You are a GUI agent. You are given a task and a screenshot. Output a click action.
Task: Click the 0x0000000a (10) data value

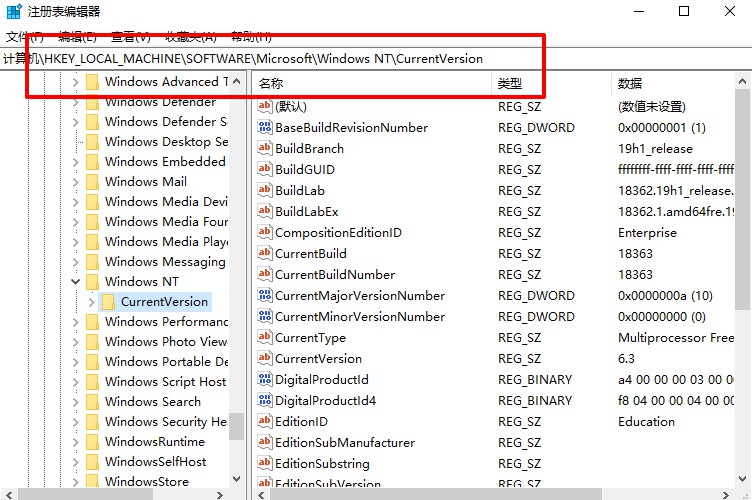tap(665, 295)
